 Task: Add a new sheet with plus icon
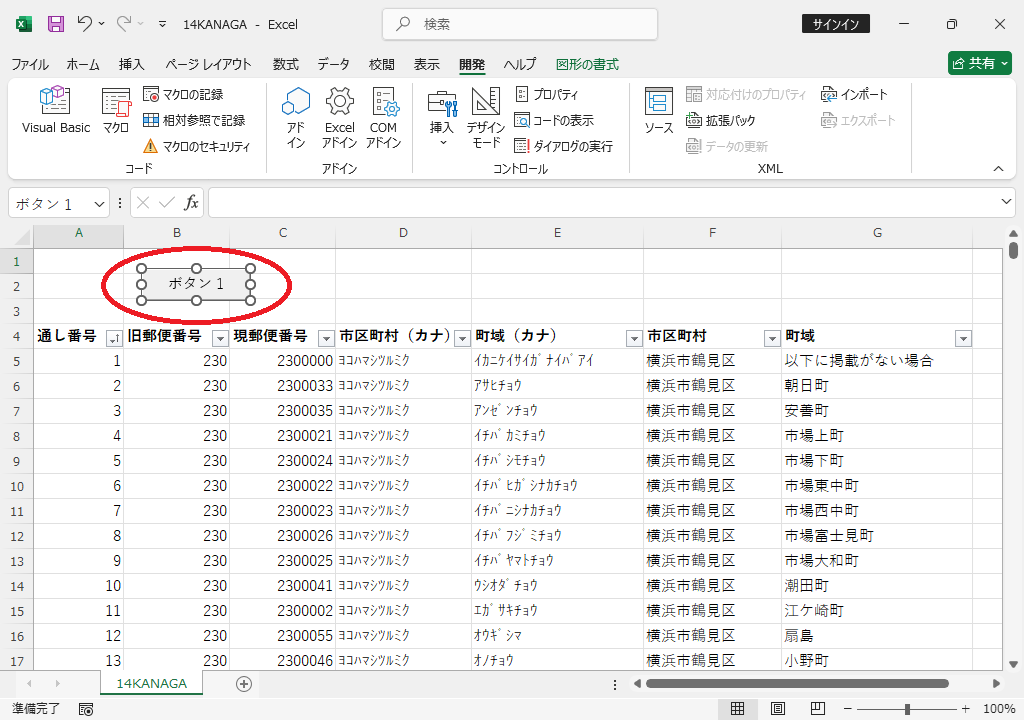point(244,684)
